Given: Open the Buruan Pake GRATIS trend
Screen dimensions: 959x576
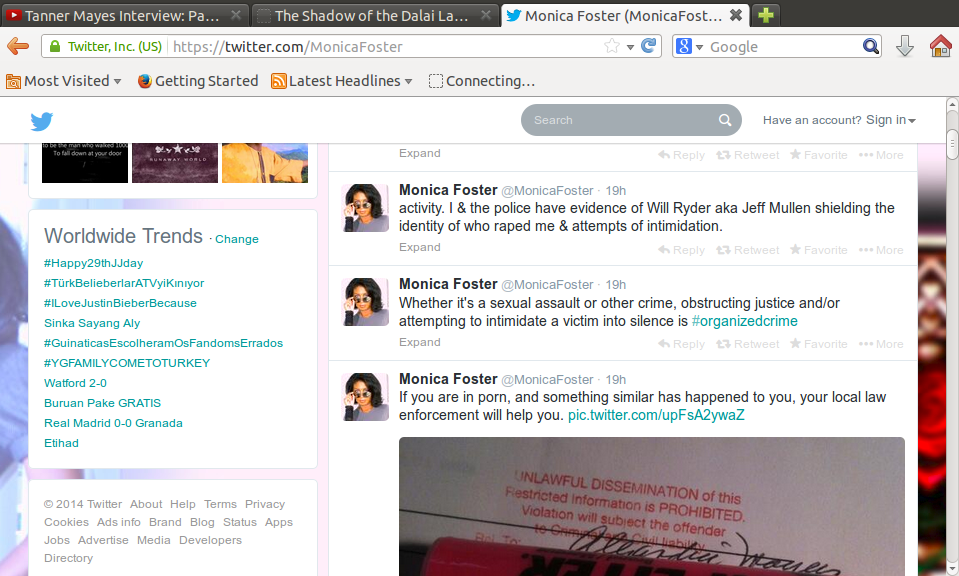Looking at the screenshot, I should click(102, 403).
